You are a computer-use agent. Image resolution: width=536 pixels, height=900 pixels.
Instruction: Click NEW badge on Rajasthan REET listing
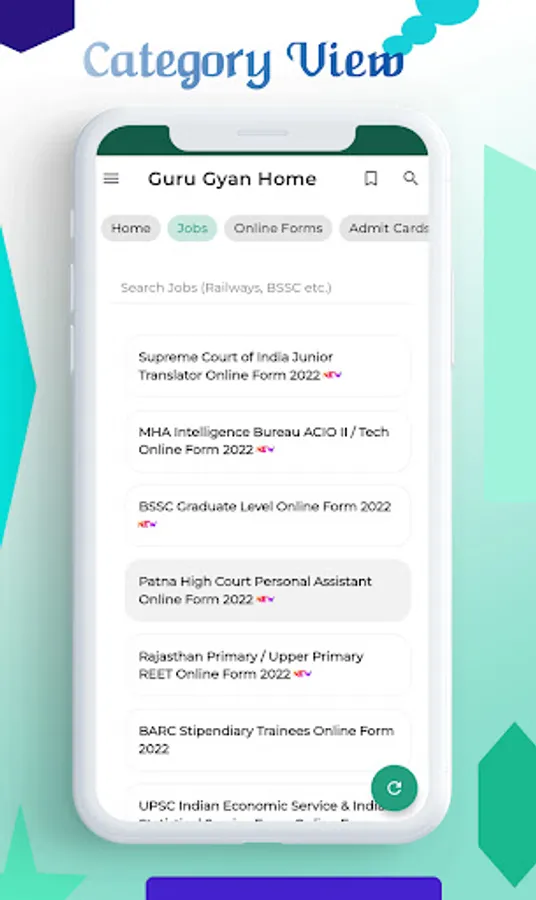[x=302, y=674]
